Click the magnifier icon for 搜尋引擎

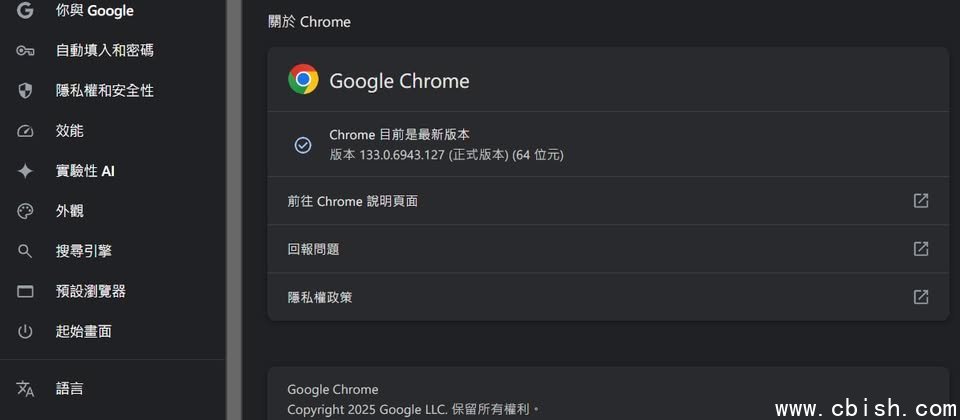pos(26,251)
